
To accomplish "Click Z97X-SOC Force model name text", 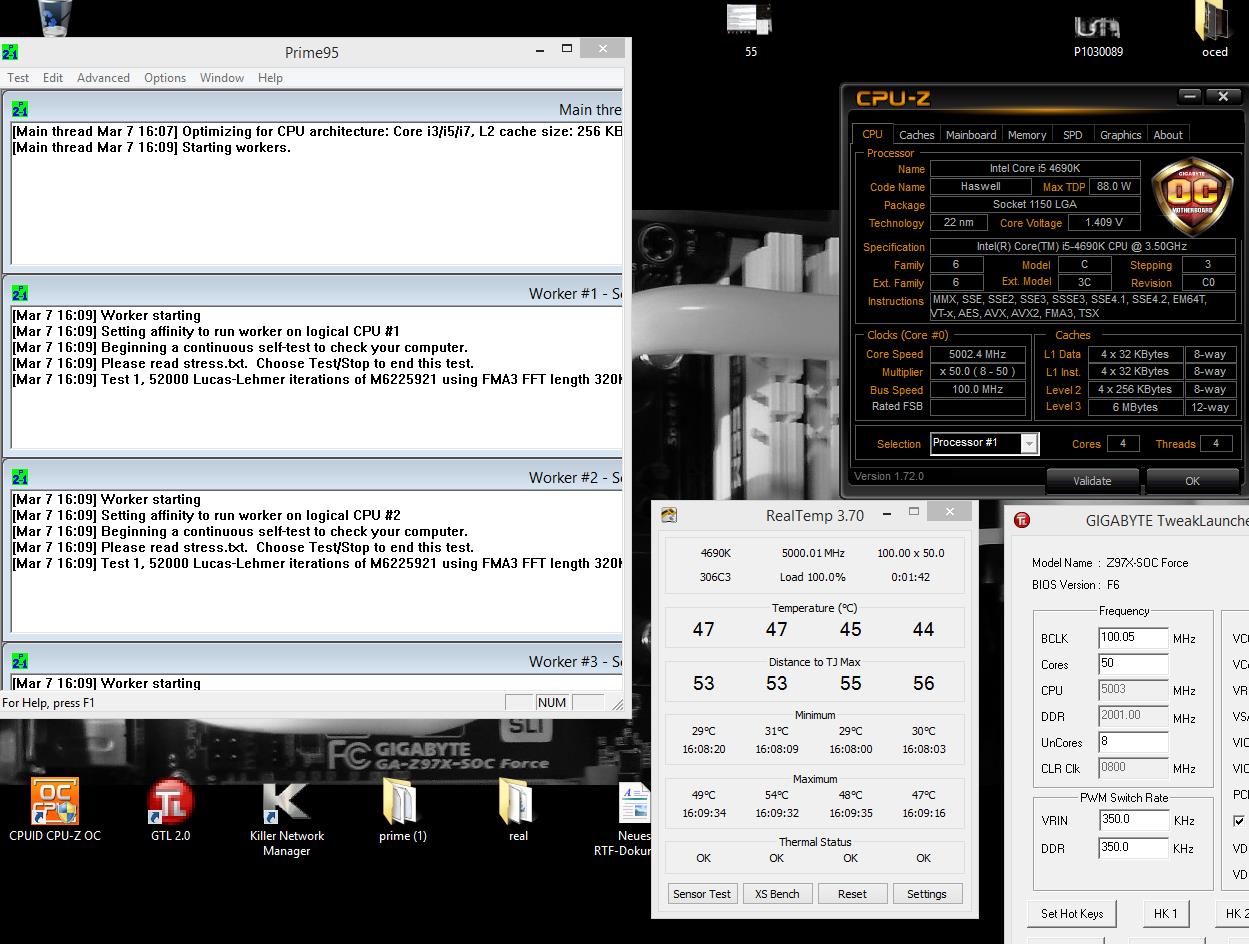I will pyautogui.click(x=1147, y=563).
